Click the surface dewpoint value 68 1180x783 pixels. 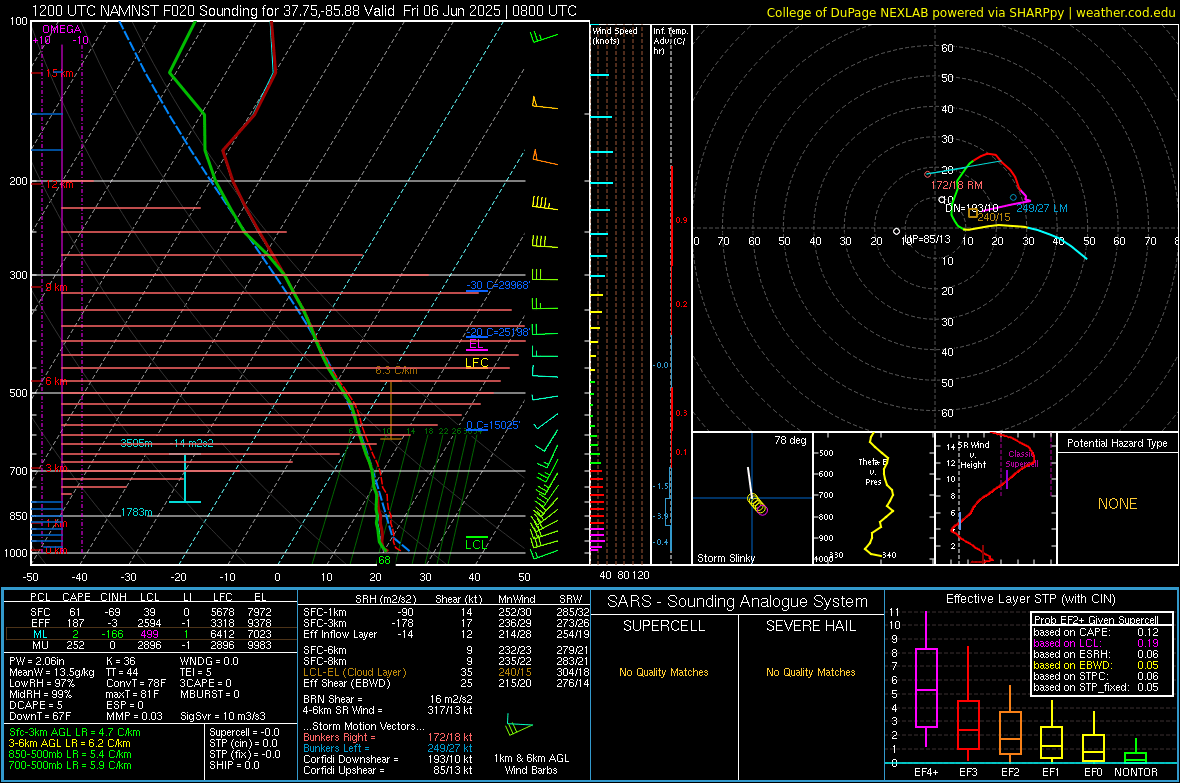[x=385, y=560]
